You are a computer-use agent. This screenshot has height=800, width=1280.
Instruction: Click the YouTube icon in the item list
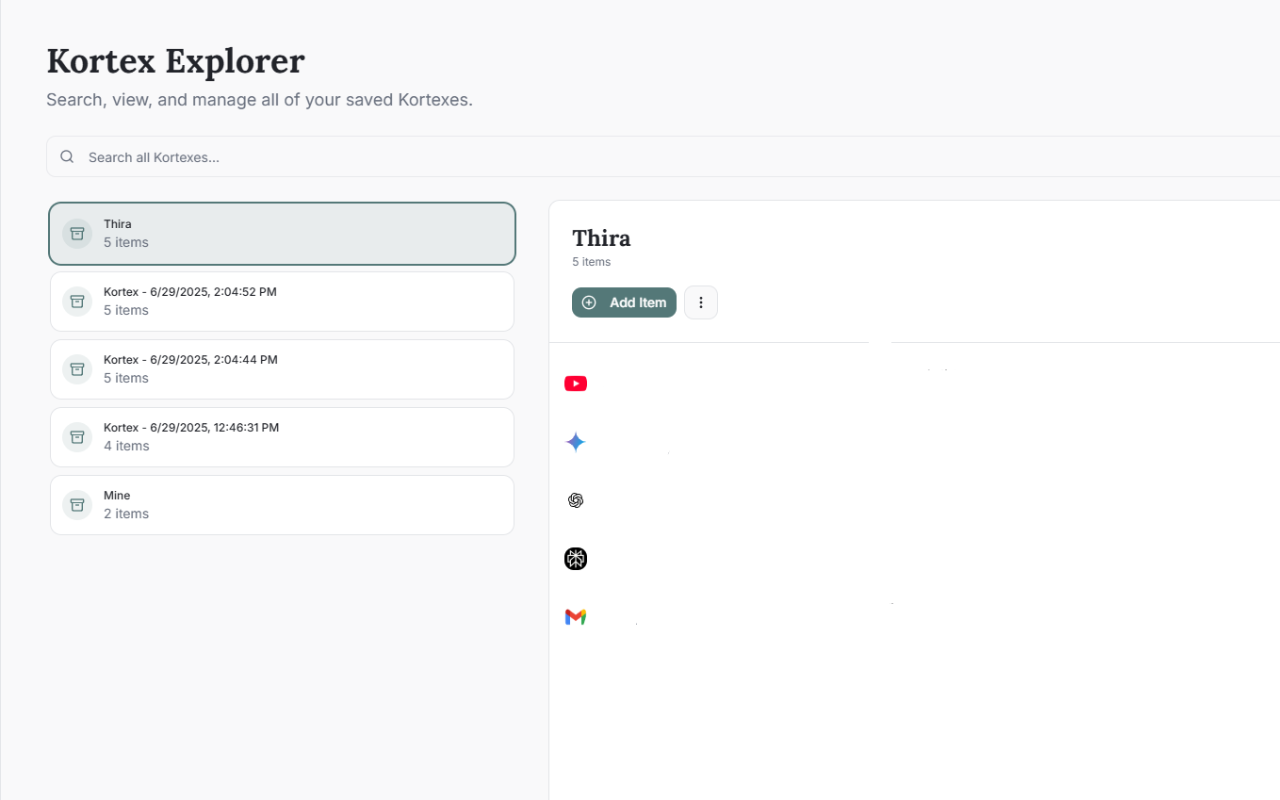(x=575, y=383)
